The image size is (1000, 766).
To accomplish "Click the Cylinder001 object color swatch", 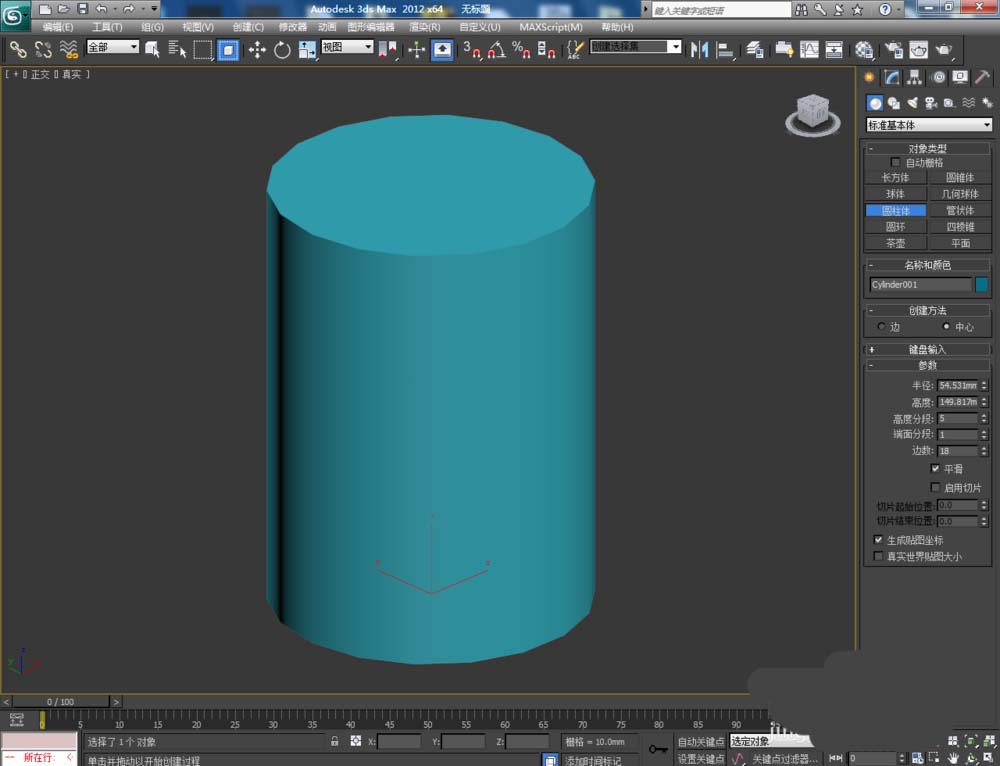I will coord(982,285).
